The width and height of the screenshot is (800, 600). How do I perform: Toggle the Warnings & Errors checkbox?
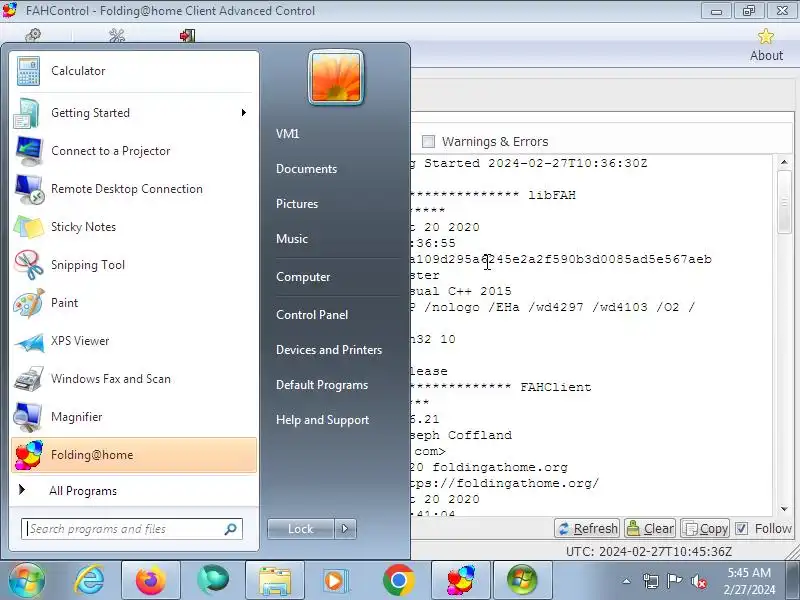click(x=429, y=141)
